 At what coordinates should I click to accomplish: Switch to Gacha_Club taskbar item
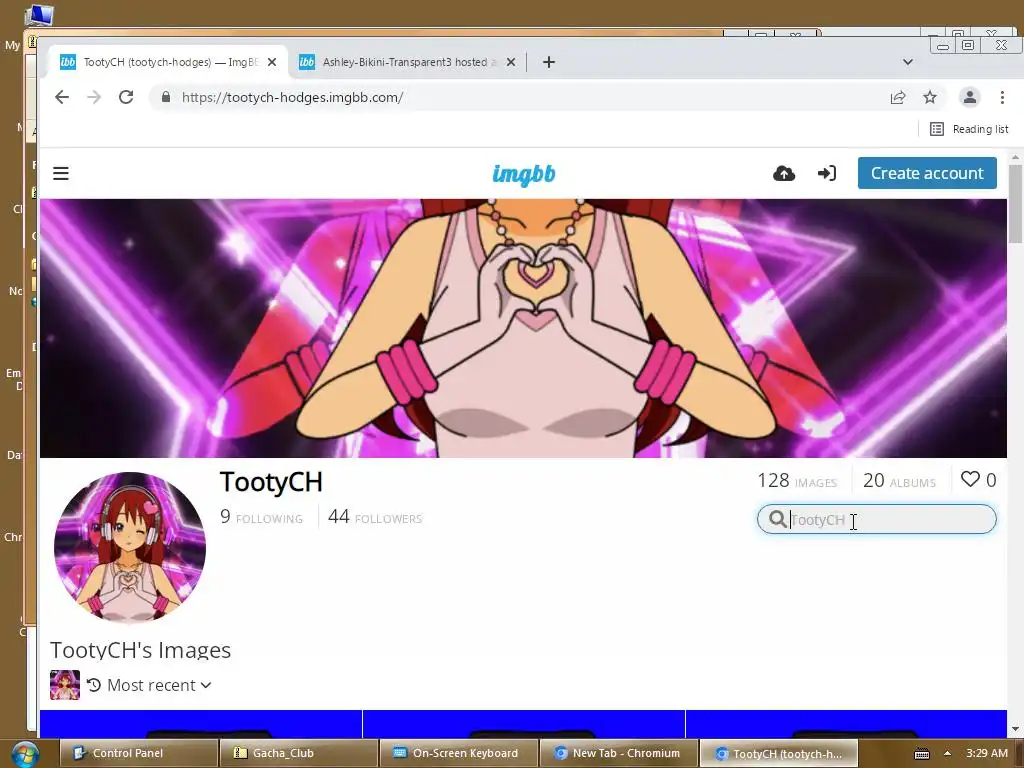pyautogui.click(x=299, y=753)
